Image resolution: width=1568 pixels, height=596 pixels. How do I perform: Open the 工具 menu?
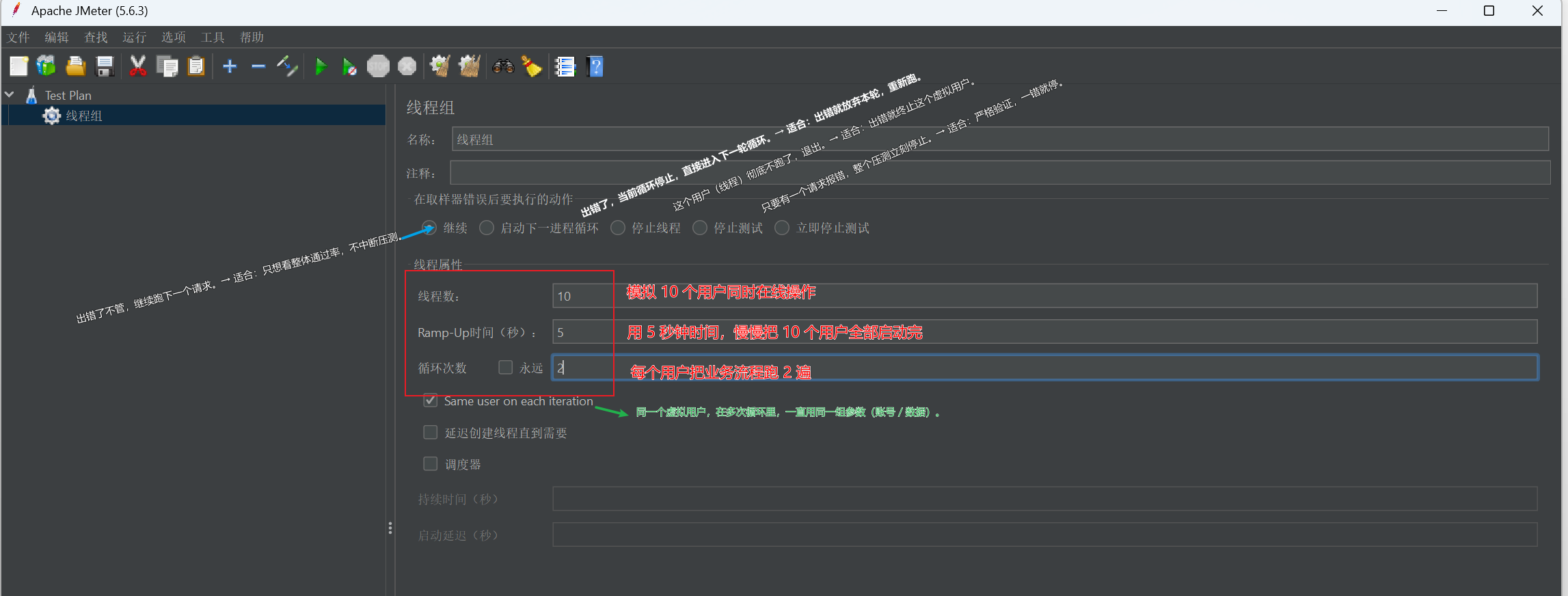click(x=213, y=37)
